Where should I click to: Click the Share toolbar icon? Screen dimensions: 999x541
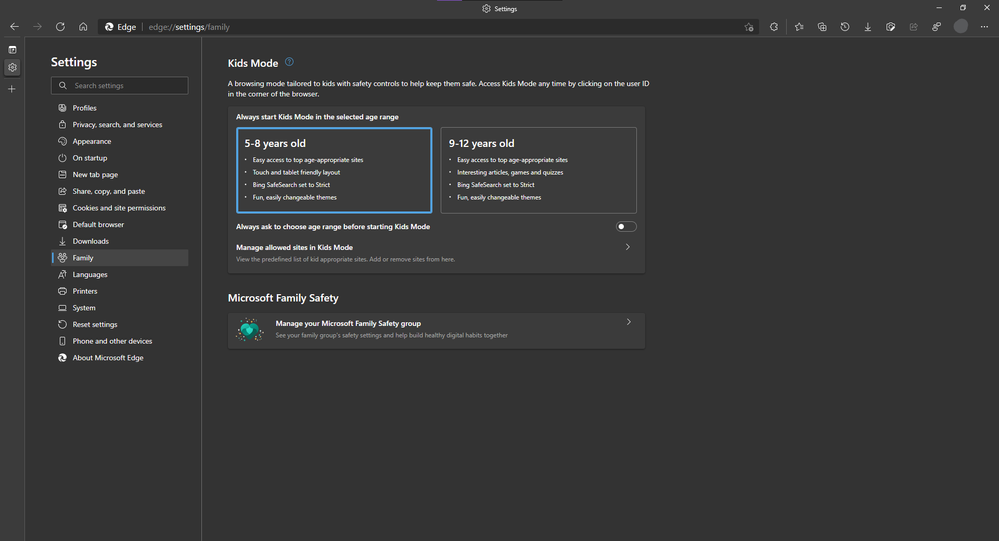pos(914,27)
